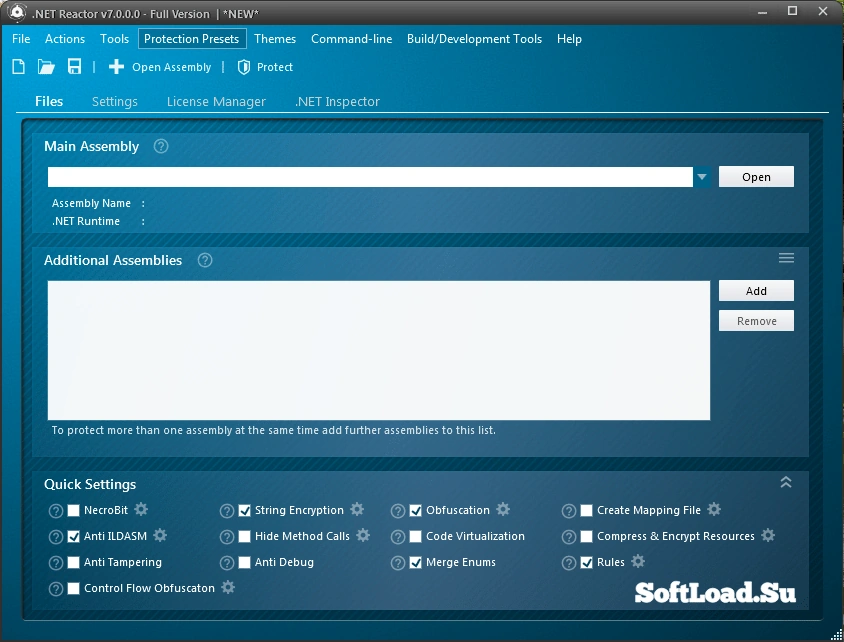This screenshot has height=642, width=844.
Task: Click the help icon beside Anti Debug
Action: (x=227, y=563)
